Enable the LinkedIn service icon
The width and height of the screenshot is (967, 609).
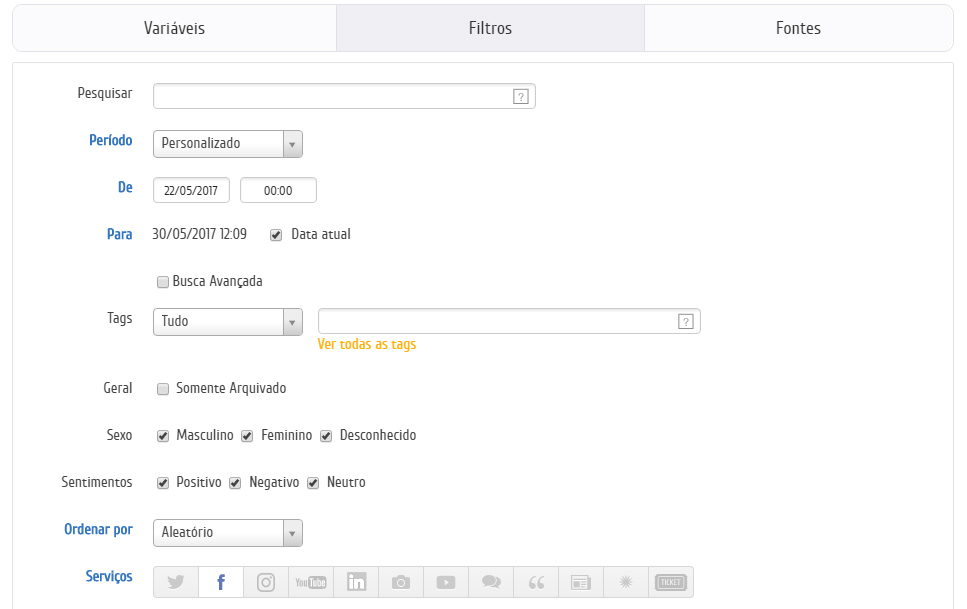tap(356, 582)
